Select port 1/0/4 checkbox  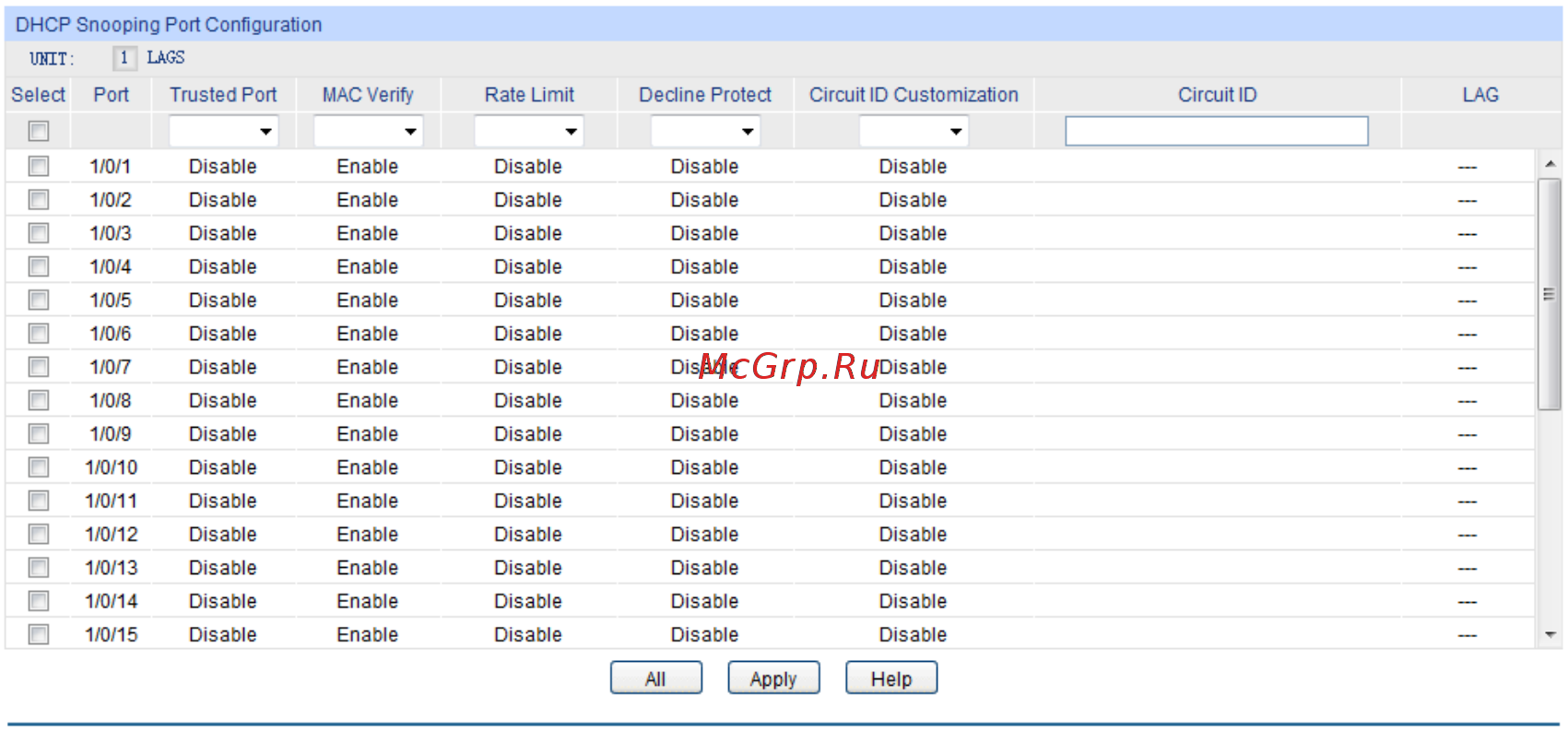(39, 266)
